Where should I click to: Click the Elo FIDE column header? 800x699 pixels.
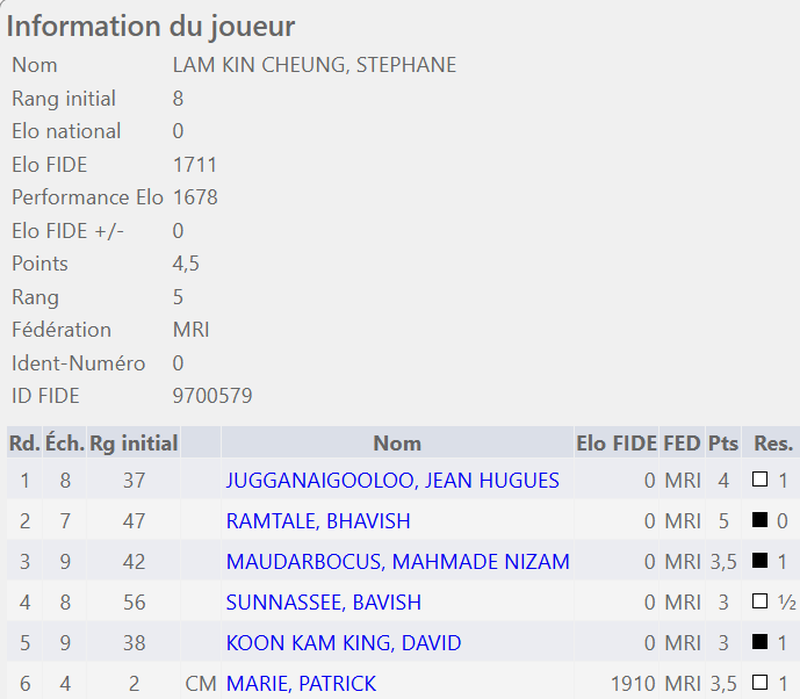click(x=617, y=442)
